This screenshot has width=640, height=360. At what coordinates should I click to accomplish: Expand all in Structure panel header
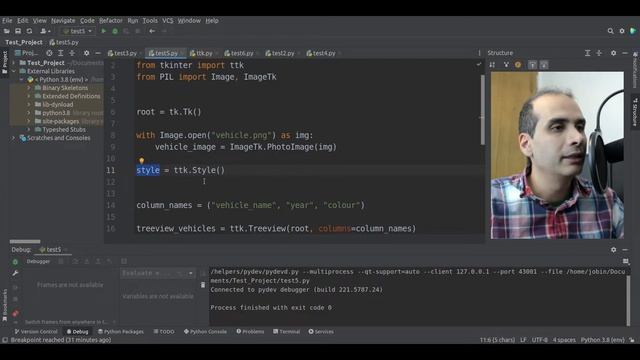[587, 53]
